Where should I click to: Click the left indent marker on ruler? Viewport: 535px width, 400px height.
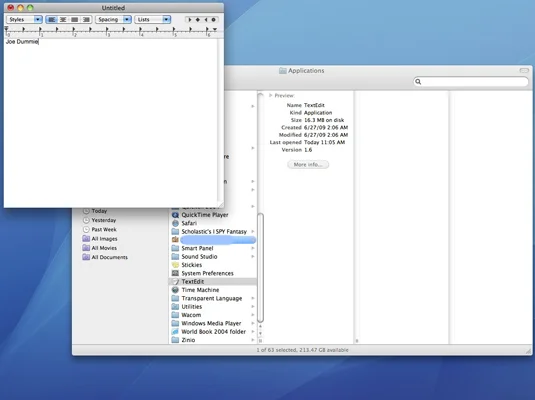[x=6, y=30]
